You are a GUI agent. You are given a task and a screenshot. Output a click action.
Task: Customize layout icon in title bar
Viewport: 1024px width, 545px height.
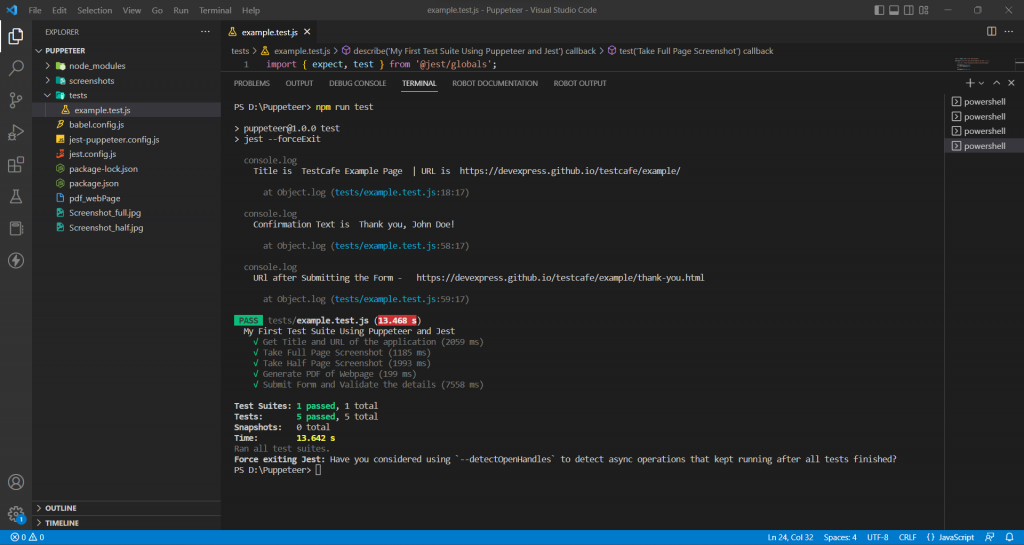point(922,10)
